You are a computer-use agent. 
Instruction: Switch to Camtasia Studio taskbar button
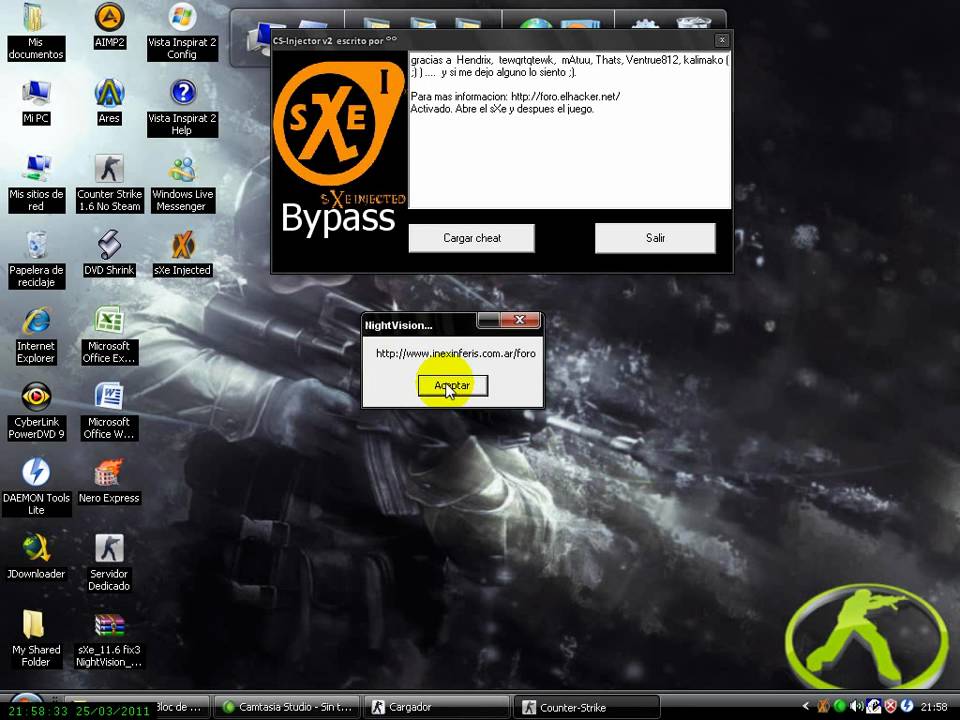click(x=287, y=707)
